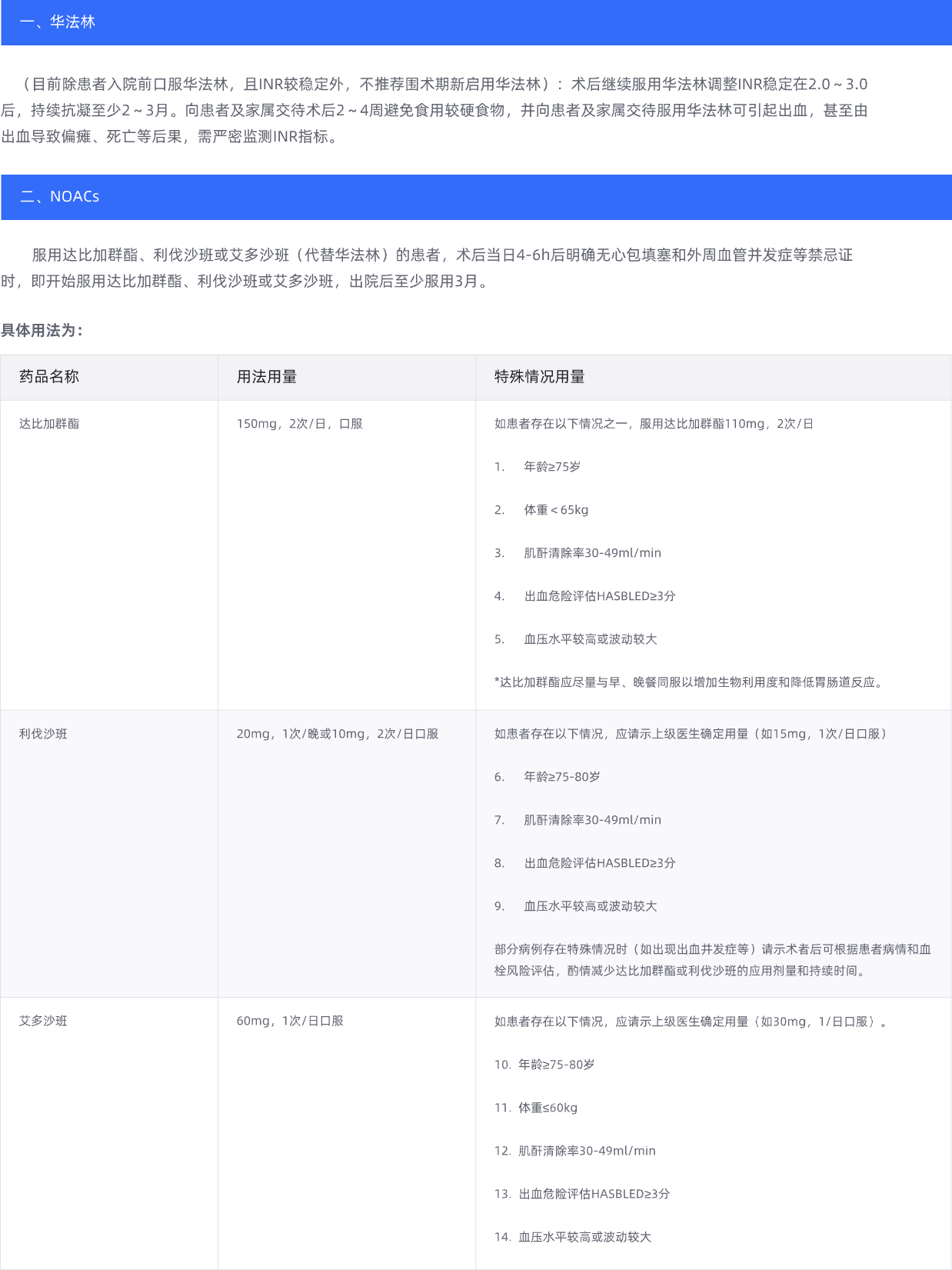The height and width of the screenshot is (1270, 952).
Task: Click the 二、NOACs section header
Action: coord(60,197)
